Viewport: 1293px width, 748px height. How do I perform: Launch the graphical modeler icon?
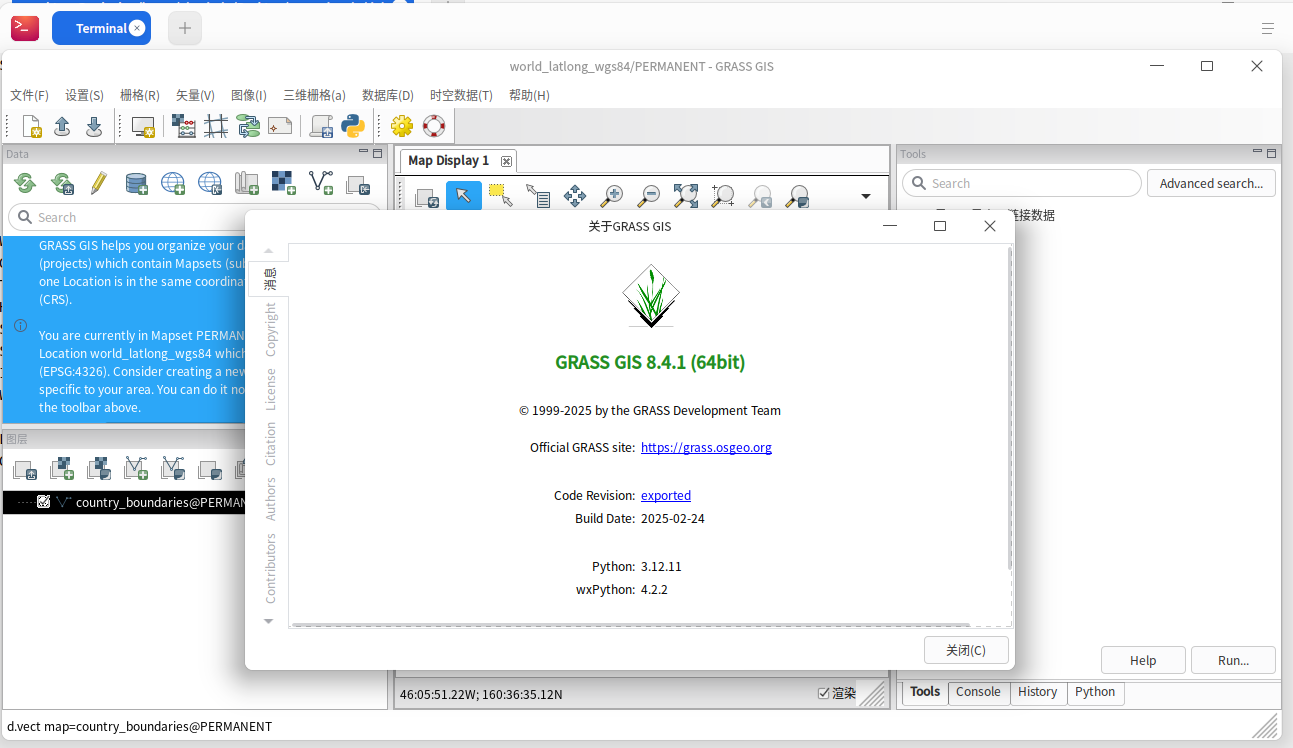(248, 126)
